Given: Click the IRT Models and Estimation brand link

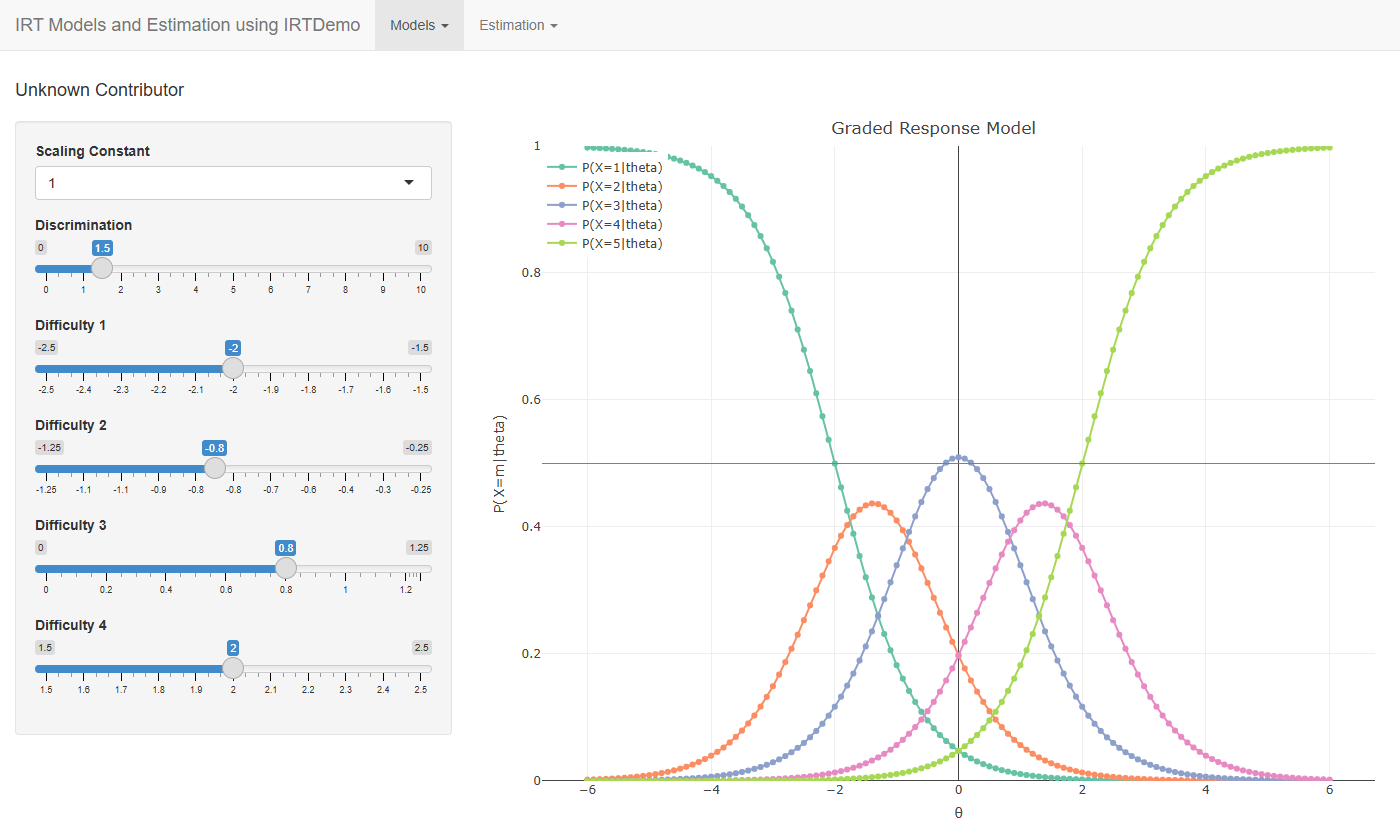Looking at the screenshot, I should click(x=188, y=25).
